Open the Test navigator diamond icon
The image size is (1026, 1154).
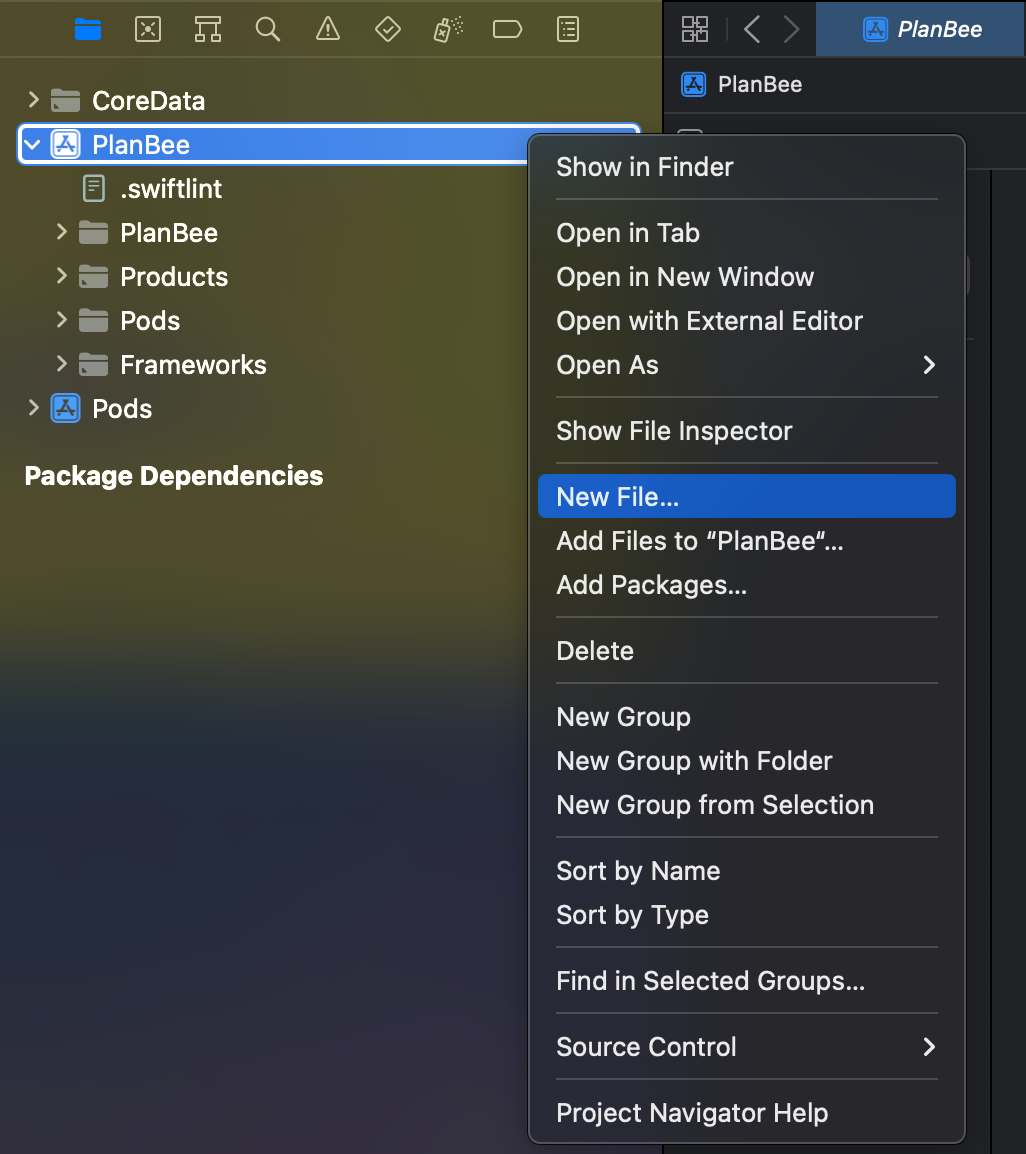point(388,29)
